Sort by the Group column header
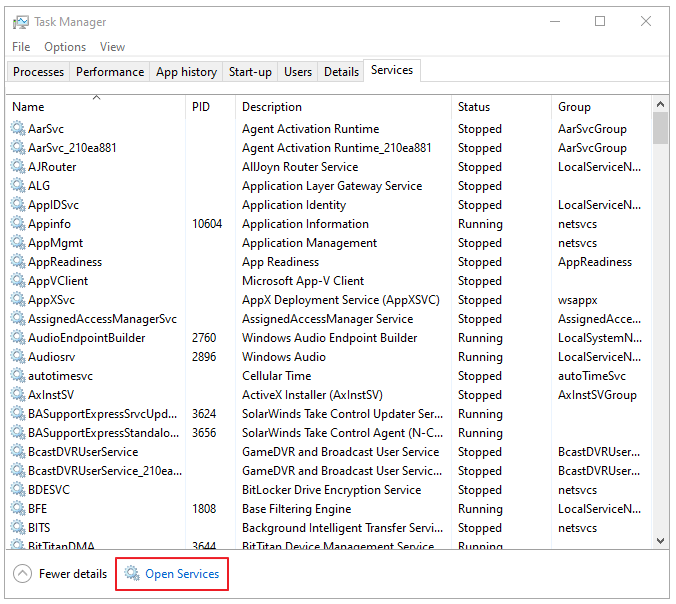Image resolution: width=676 pixels, height=604 pixels. [x=601, y=106]
